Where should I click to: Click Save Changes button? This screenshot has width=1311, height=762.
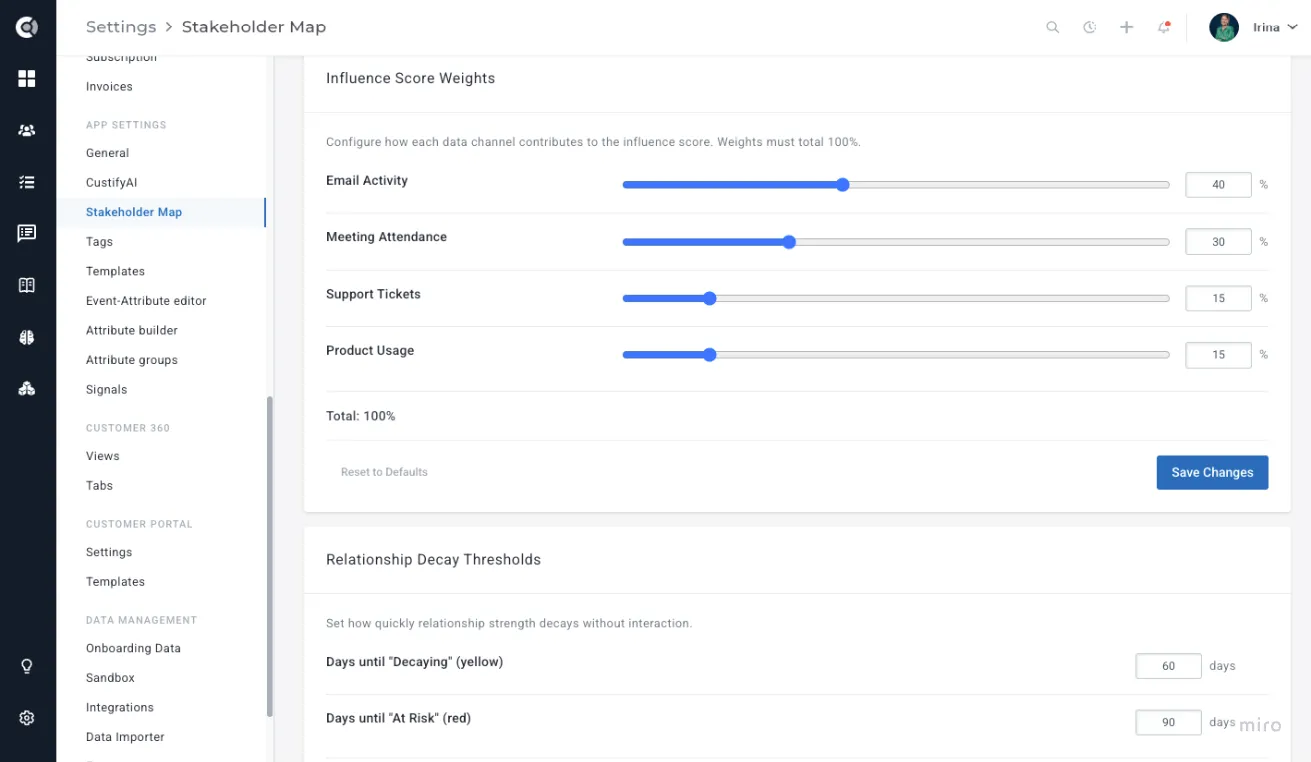tap(1212, 473)
